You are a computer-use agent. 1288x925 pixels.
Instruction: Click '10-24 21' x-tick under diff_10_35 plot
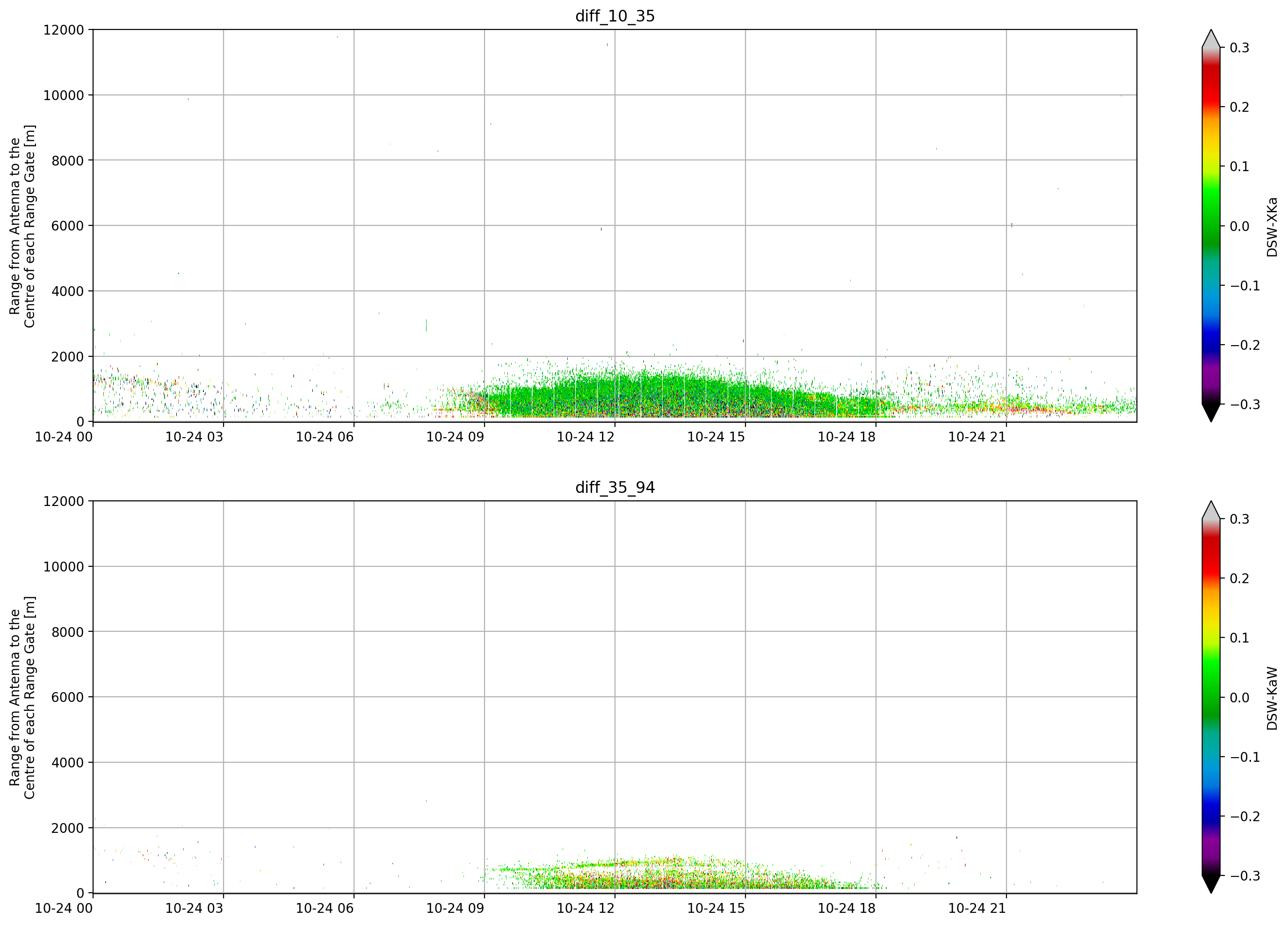click(x=977, y=437)
